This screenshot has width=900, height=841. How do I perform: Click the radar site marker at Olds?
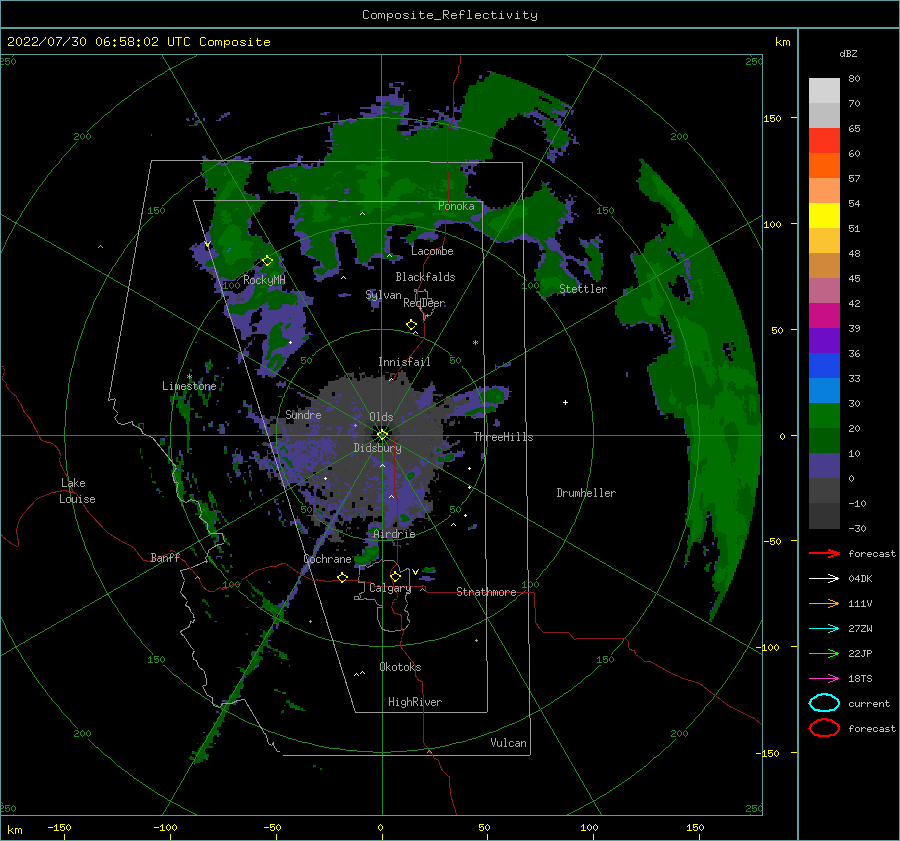tap(382, 435)
